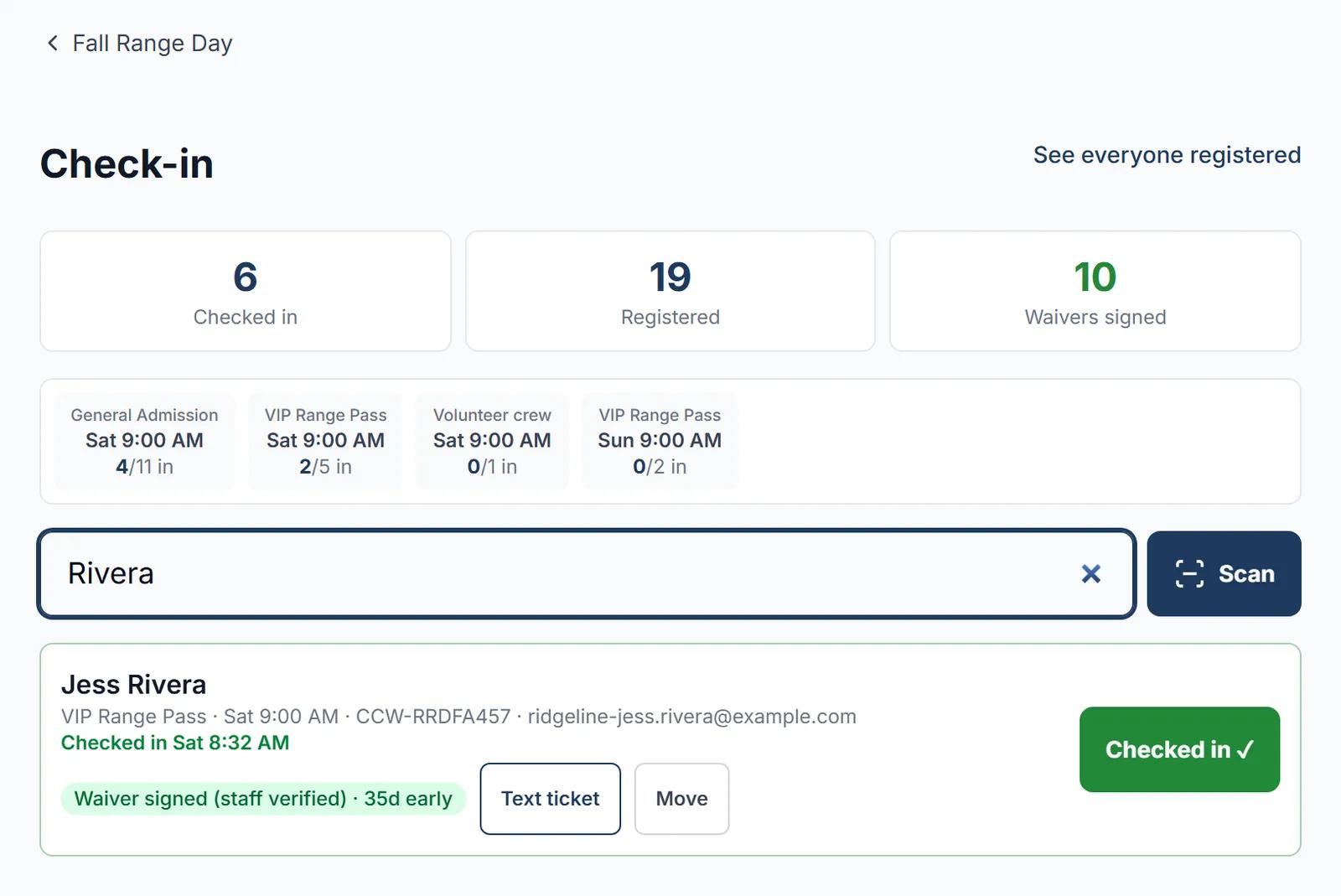
Task: Click the 19 Registered stat card
Action: [670, 291]
